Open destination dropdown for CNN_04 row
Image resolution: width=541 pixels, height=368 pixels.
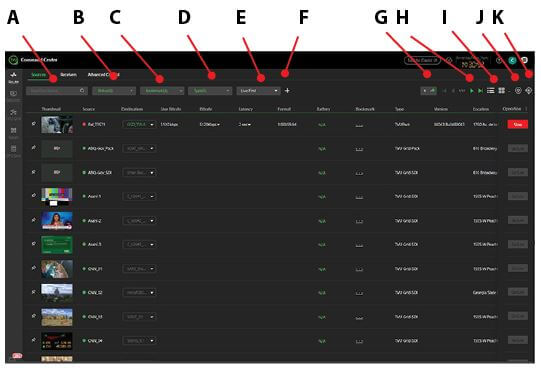pyautogui.click(x=139, y=341)
